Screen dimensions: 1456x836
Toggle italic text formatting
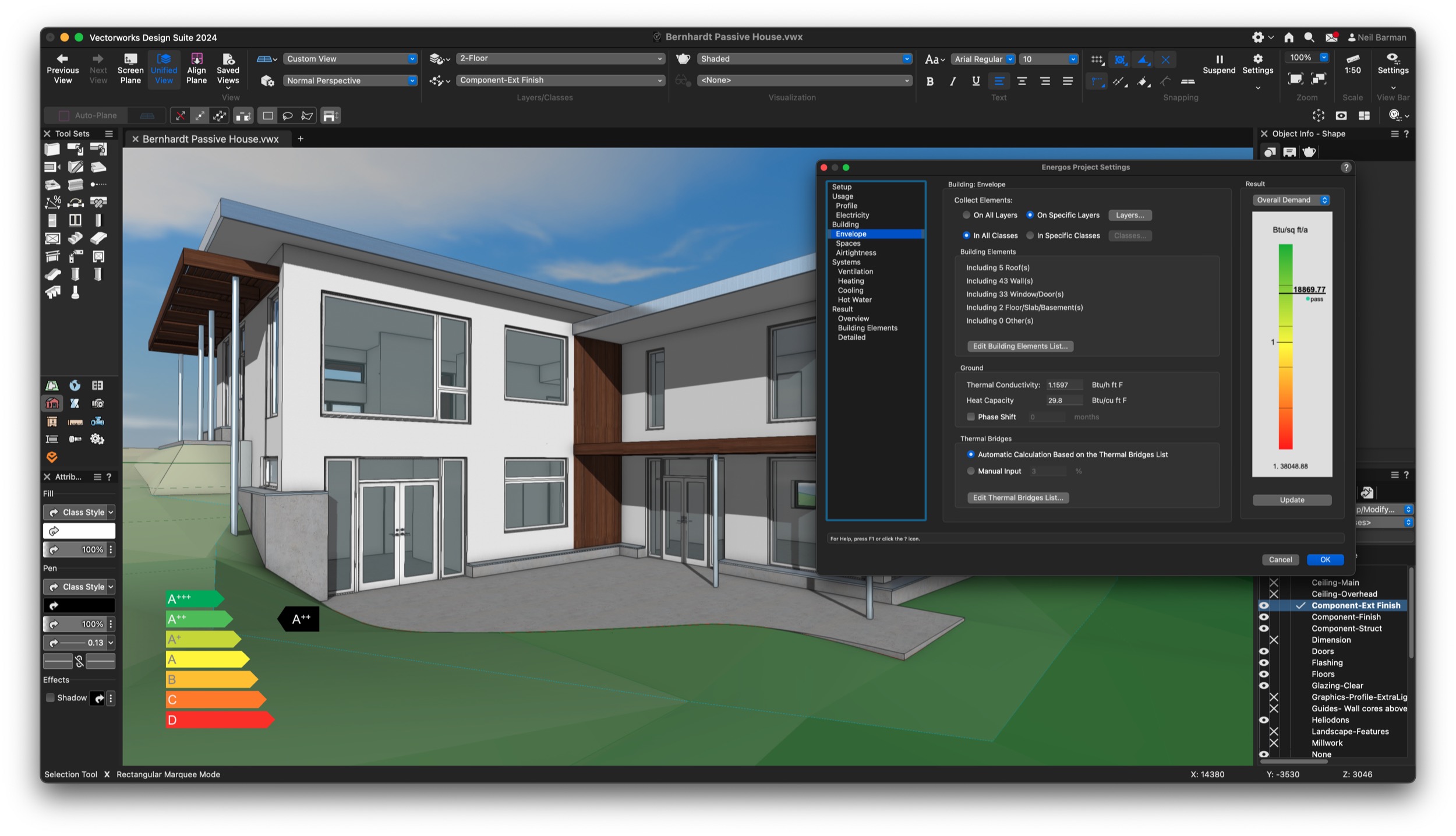pyautogui.click(x=952, y=82)
